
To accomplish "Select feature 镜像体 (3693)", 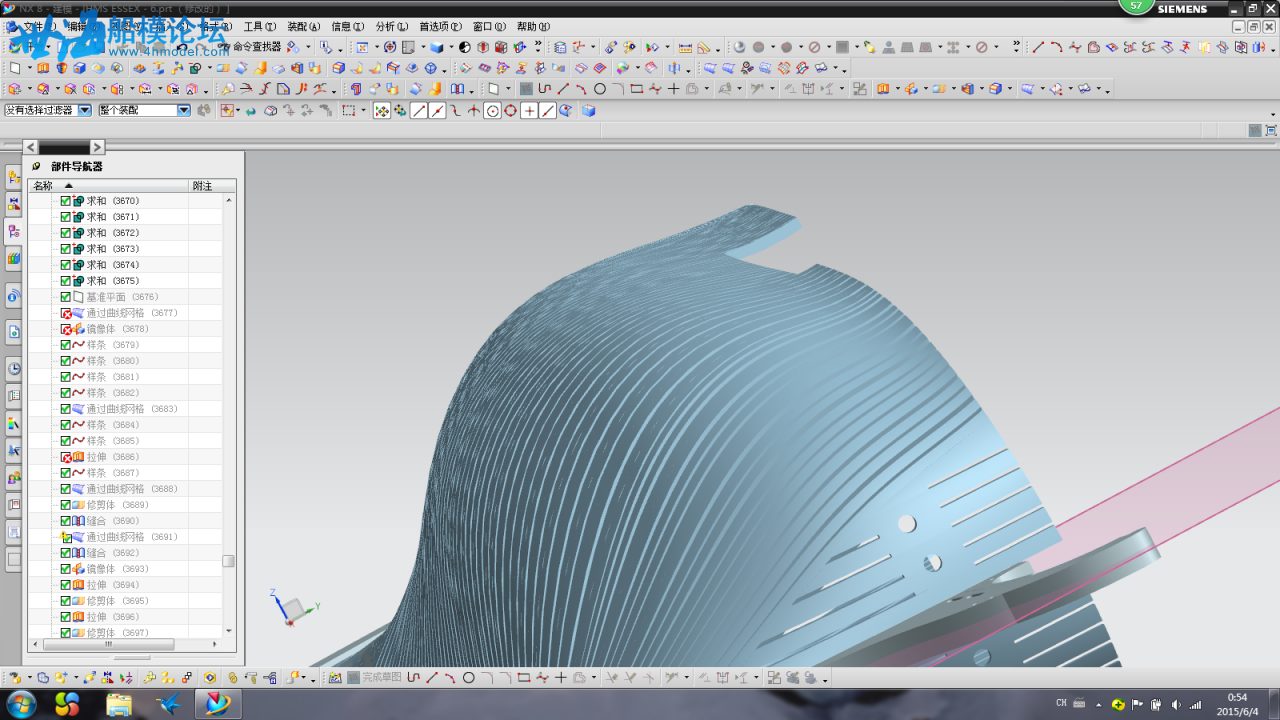I will click(118, 569).
